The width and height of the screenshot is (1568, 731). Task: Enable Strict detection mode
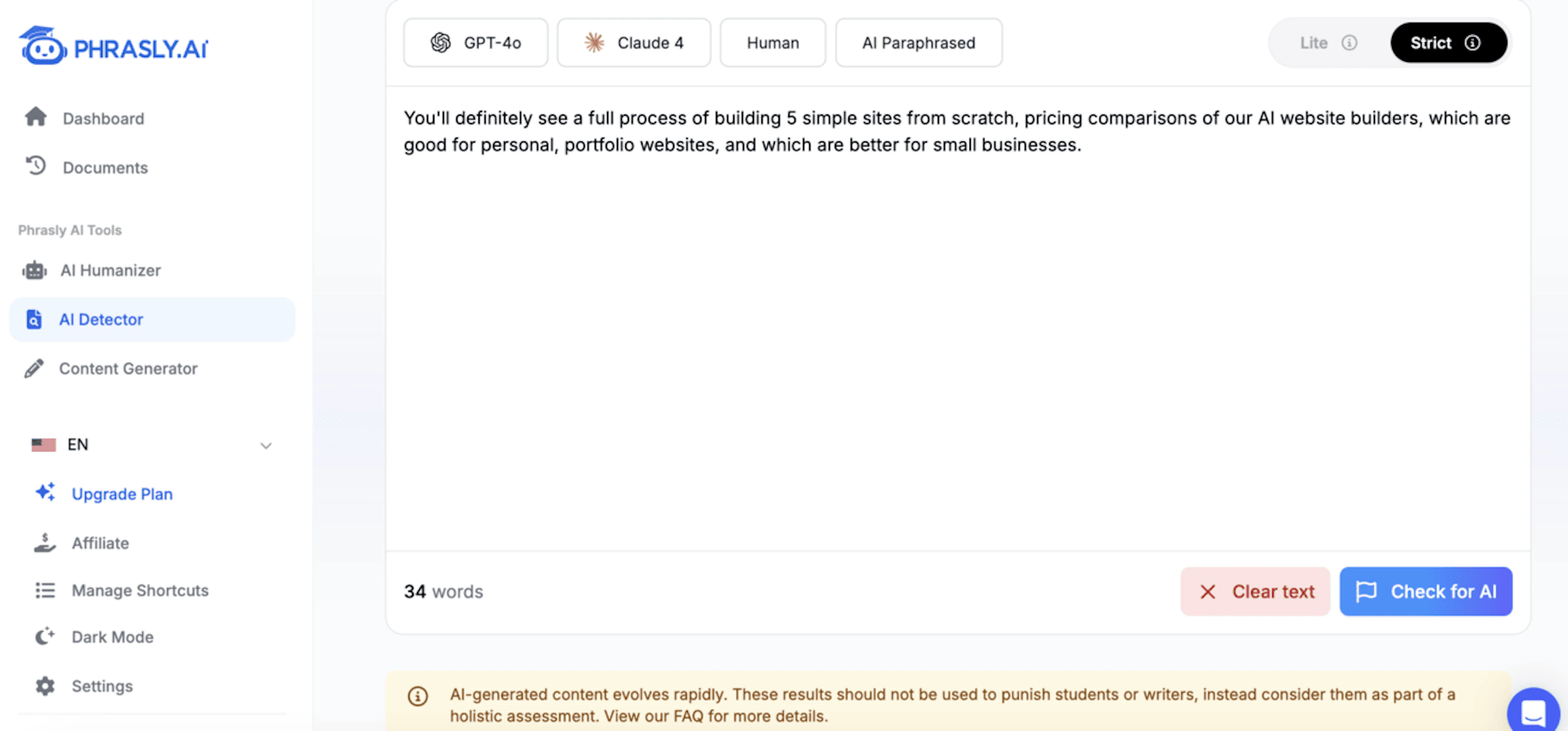1430,42
